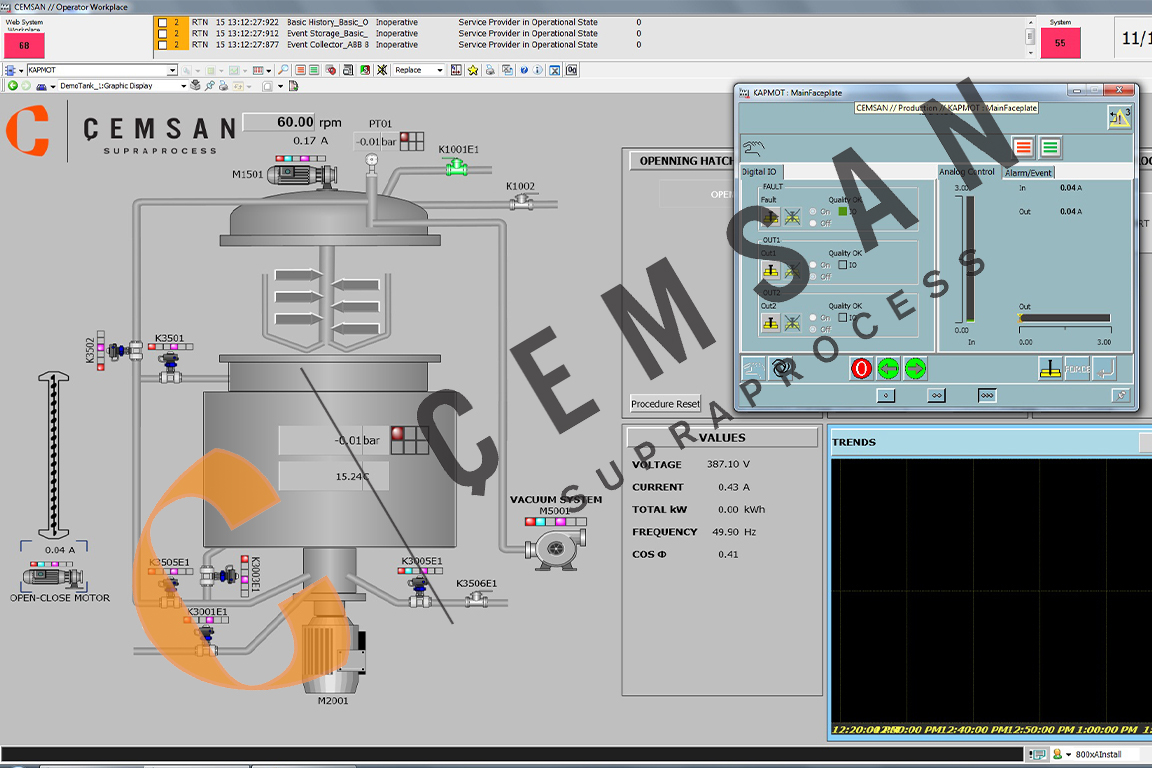Click the open-close motor symbol

tap(55, 578)
